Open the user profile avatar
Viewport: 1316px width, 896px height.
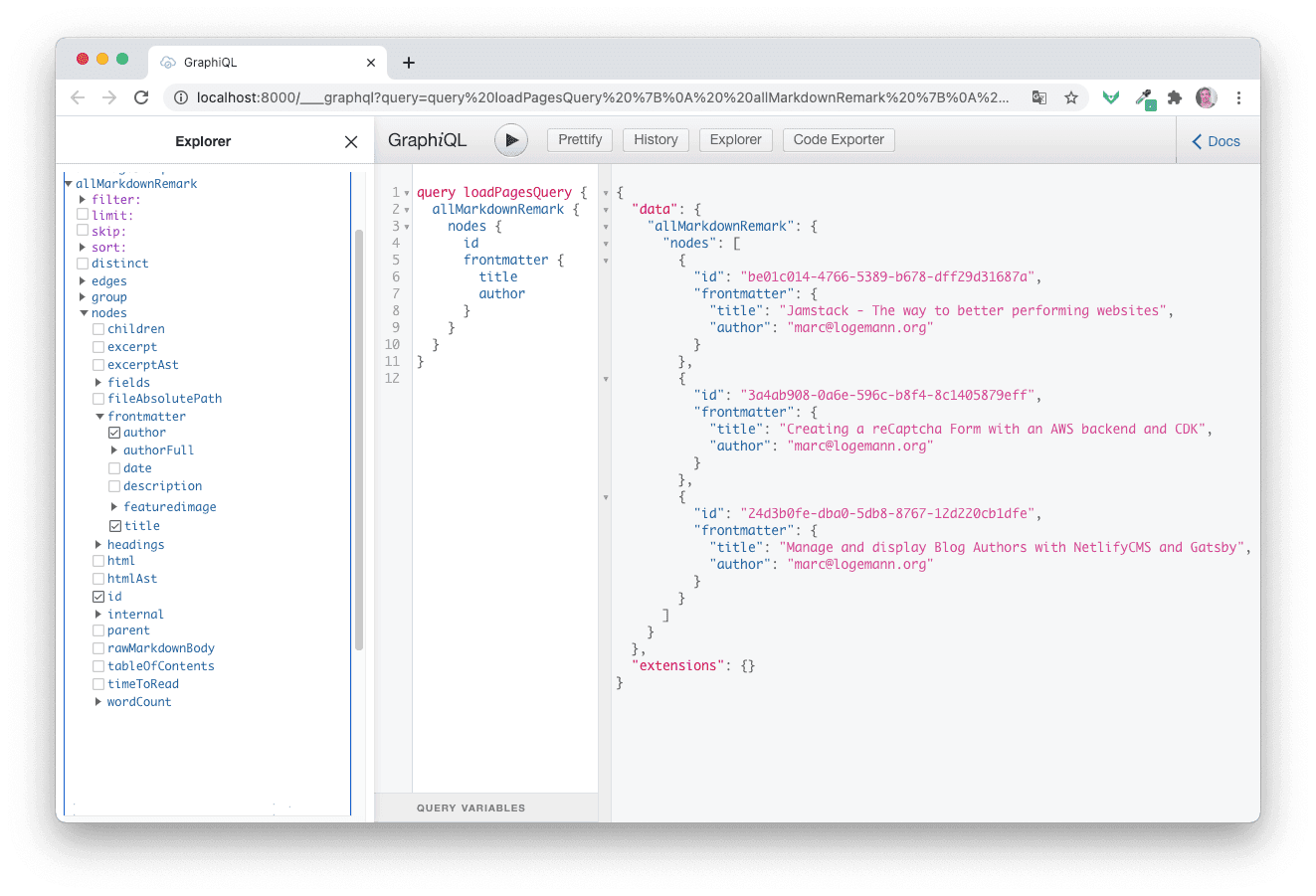point(1207,97)
